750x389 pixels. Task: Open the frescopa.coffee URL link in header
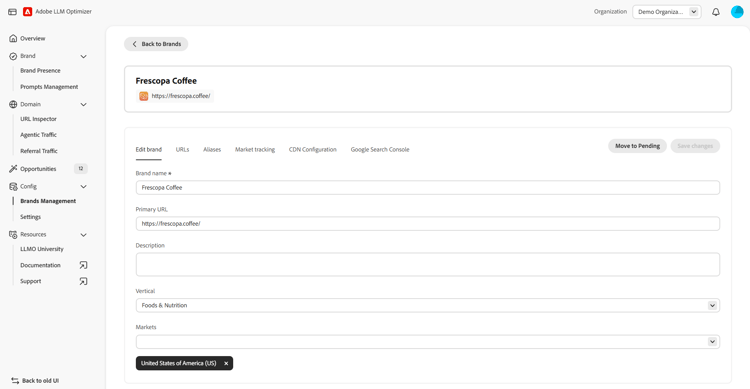[x=181, y=96]
